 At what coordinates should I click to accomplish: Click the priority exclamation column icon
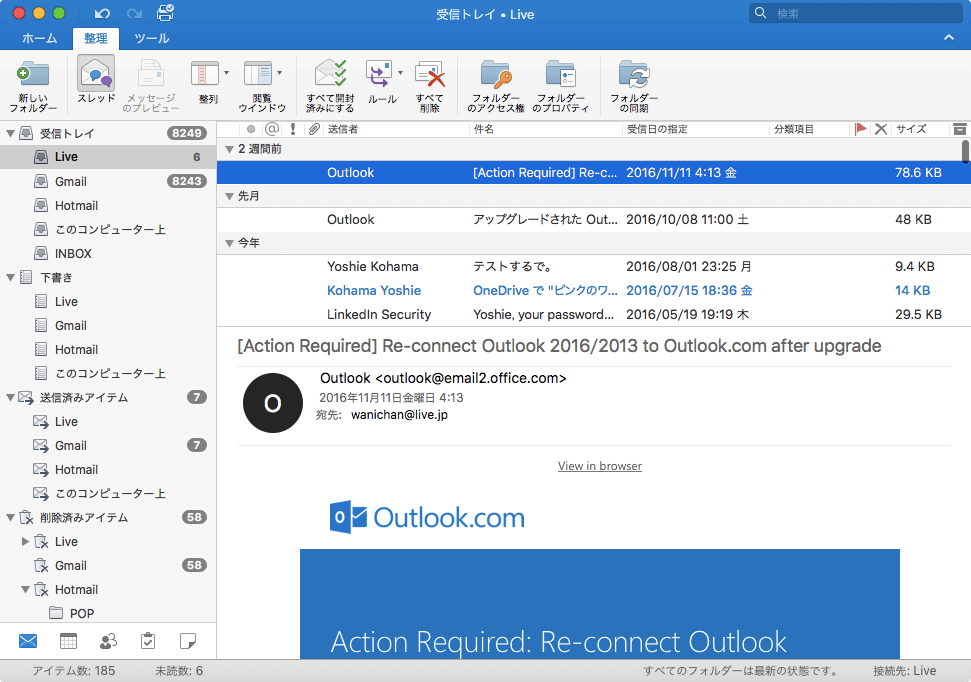pyautogui.click(x=292, y=129)
